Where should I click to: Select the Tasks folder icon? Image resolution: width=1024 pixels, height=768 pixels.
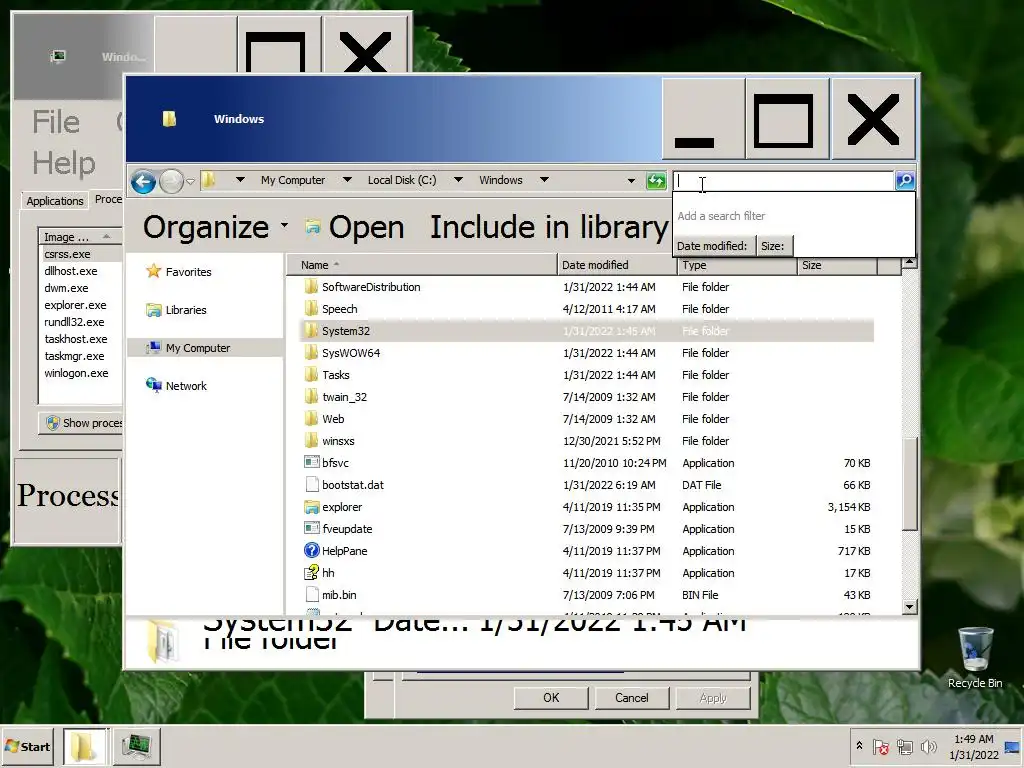[312, 375]
